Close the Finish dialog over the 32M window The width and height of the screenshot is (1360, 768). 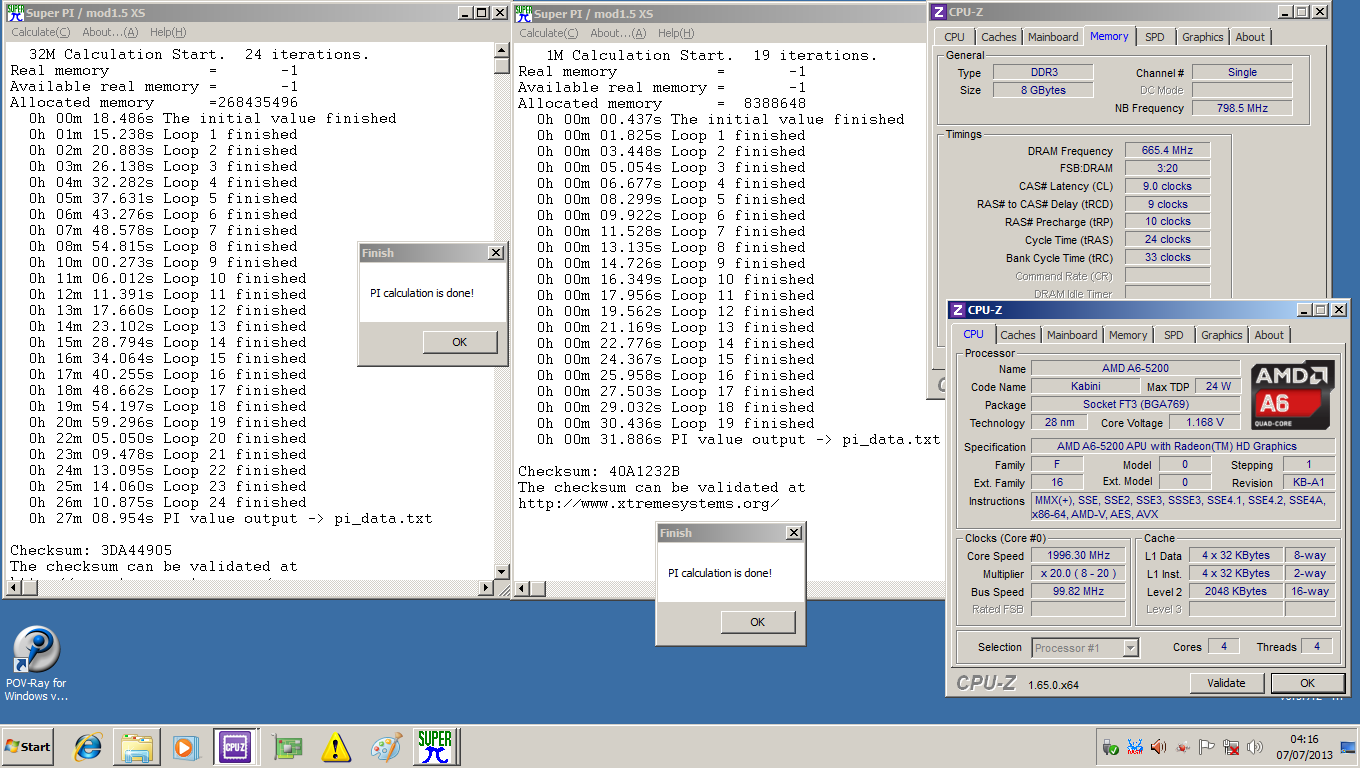[x=495, y=253]
